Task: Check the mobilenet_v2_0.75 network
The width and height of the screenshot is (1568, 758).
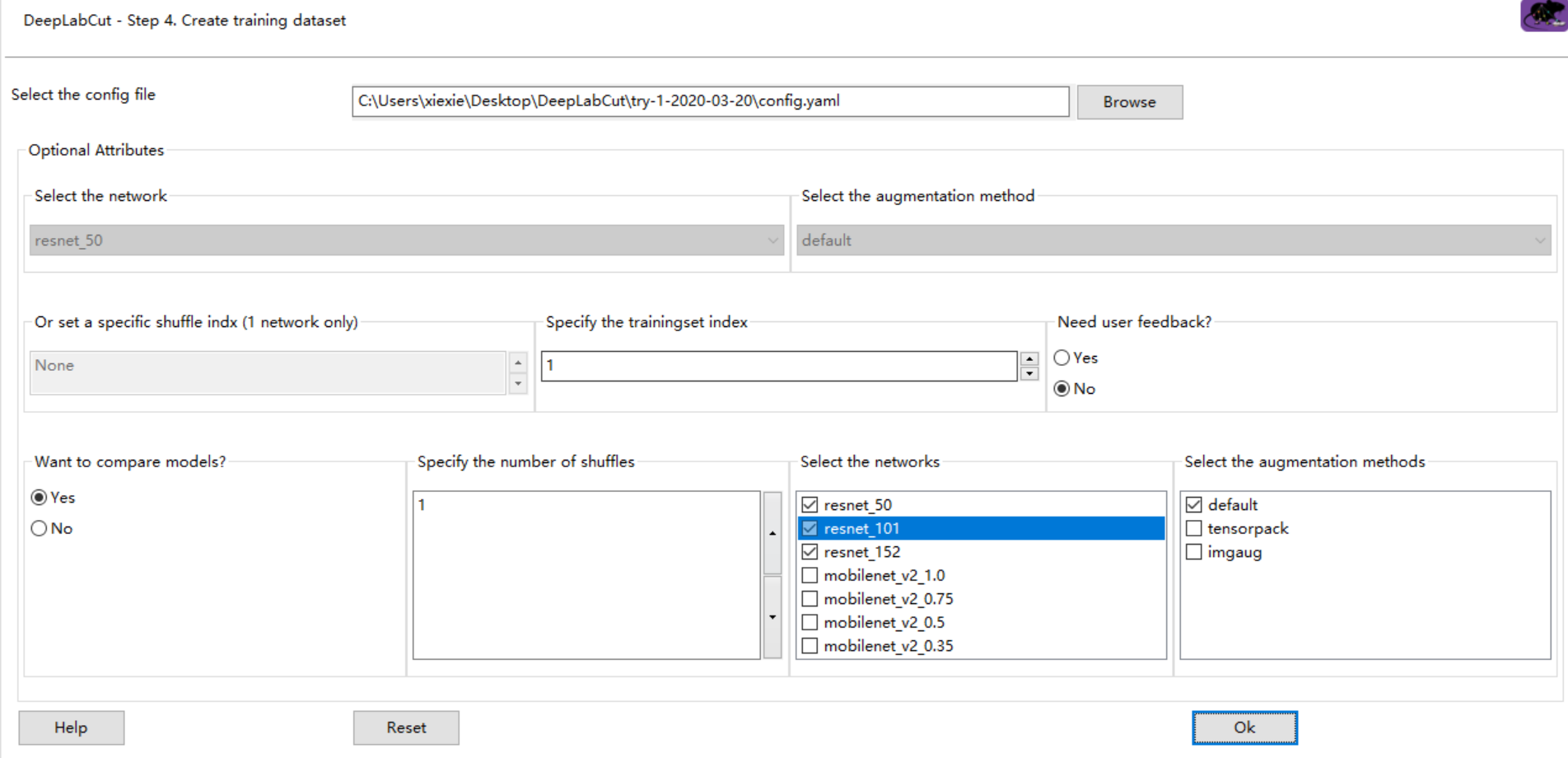Action: (x=810, y=599)
